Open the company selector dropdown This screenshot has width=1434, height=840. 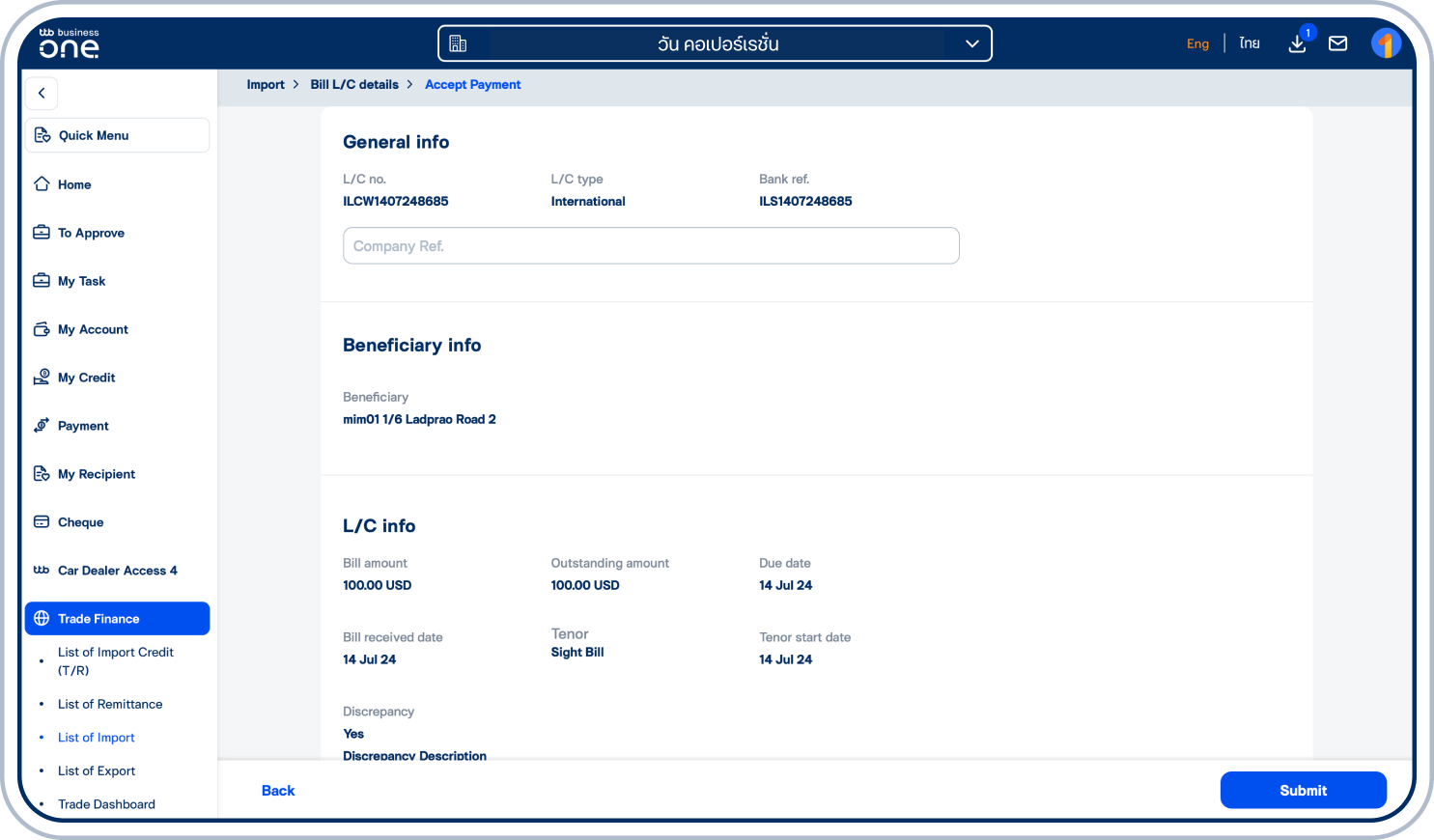tap(715, 42)
